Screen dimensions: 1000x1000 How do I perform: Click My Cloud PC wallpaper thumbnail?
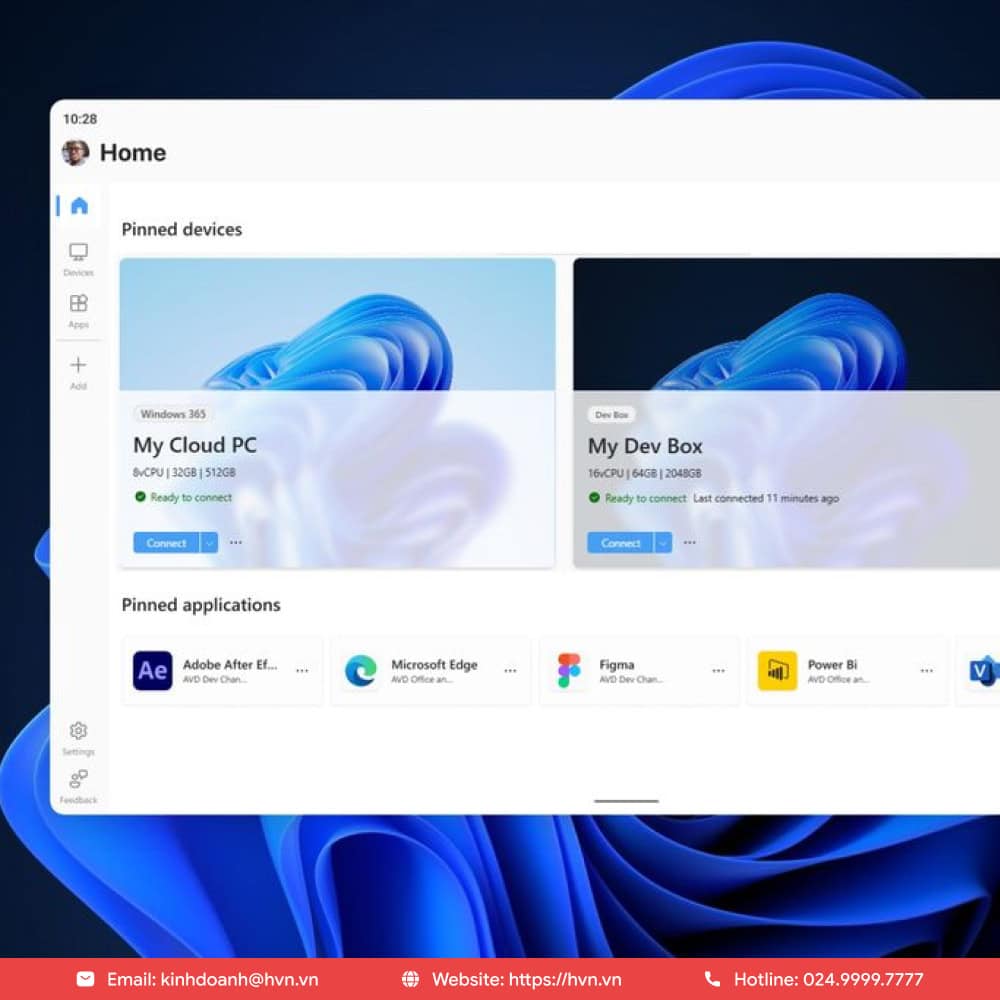337,324
